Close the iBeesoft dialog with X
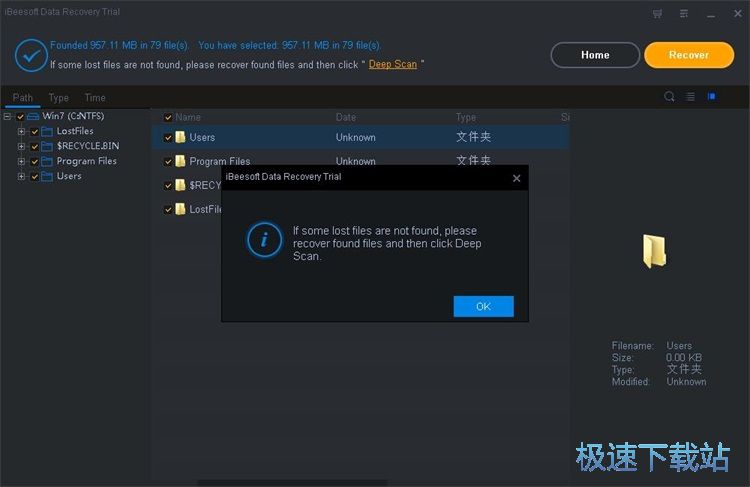Screen dimensions: 750x487 (x=517, y=178)
